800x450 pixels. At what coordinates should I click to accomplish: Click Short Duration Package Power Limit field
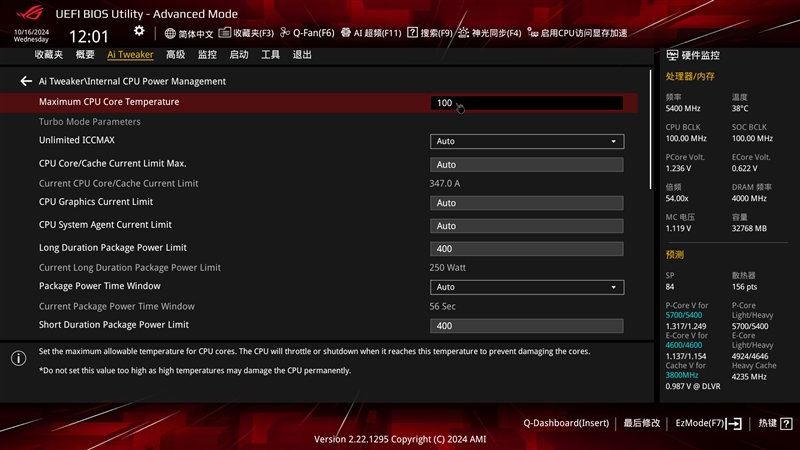(527, 326)
